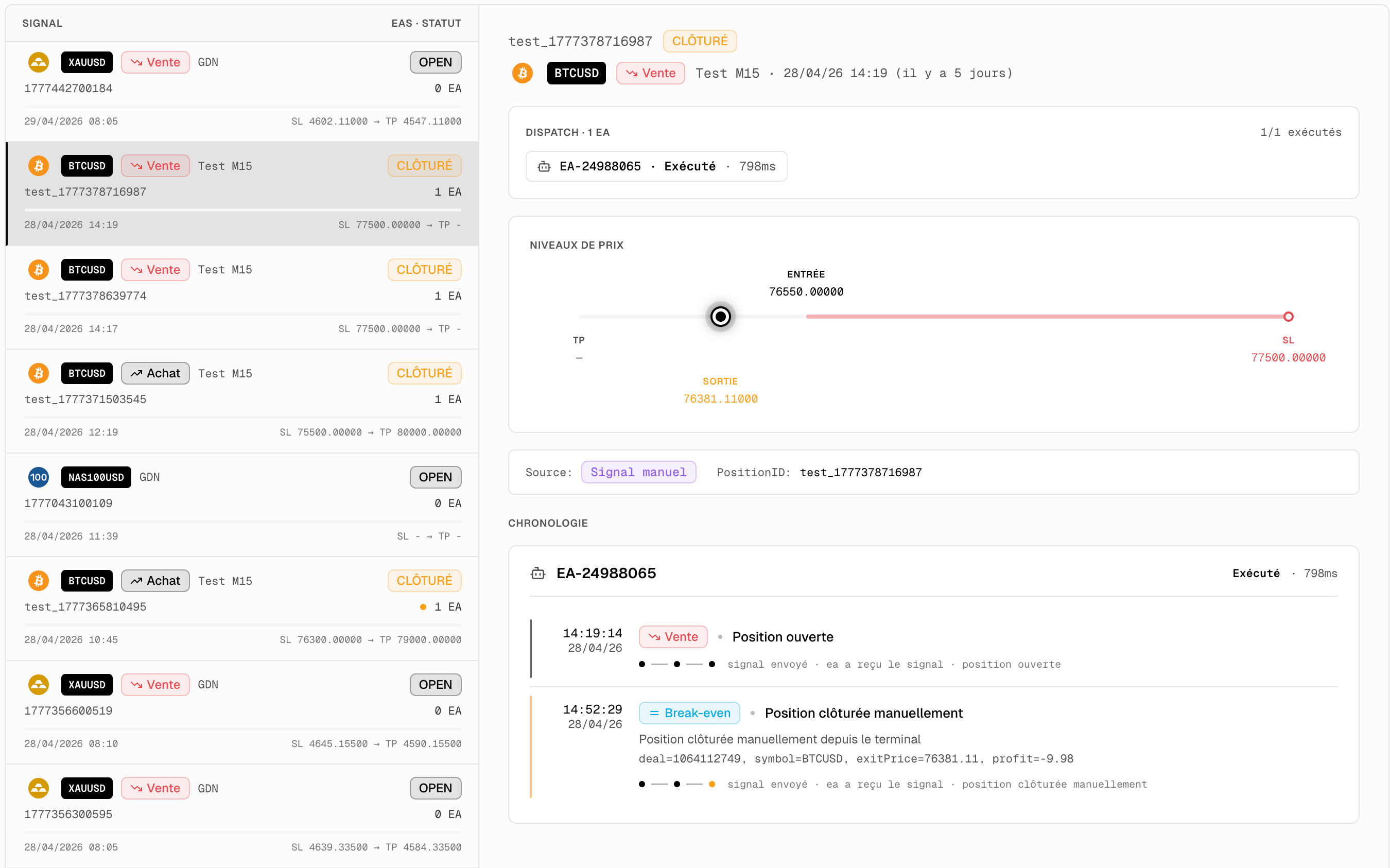
Task: Click the NAS100USD symbol tag
Action: tap(96, 477)
